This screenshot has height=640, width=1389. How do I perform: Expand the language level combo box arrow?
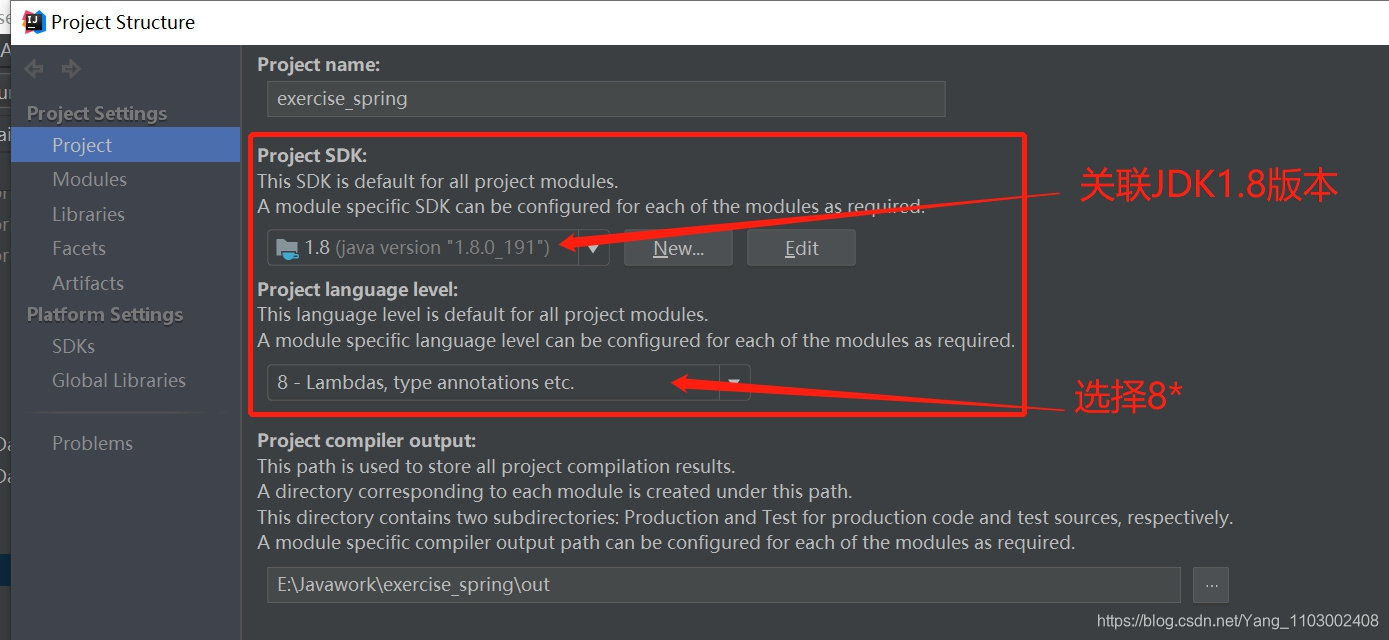tap(736, 382)
